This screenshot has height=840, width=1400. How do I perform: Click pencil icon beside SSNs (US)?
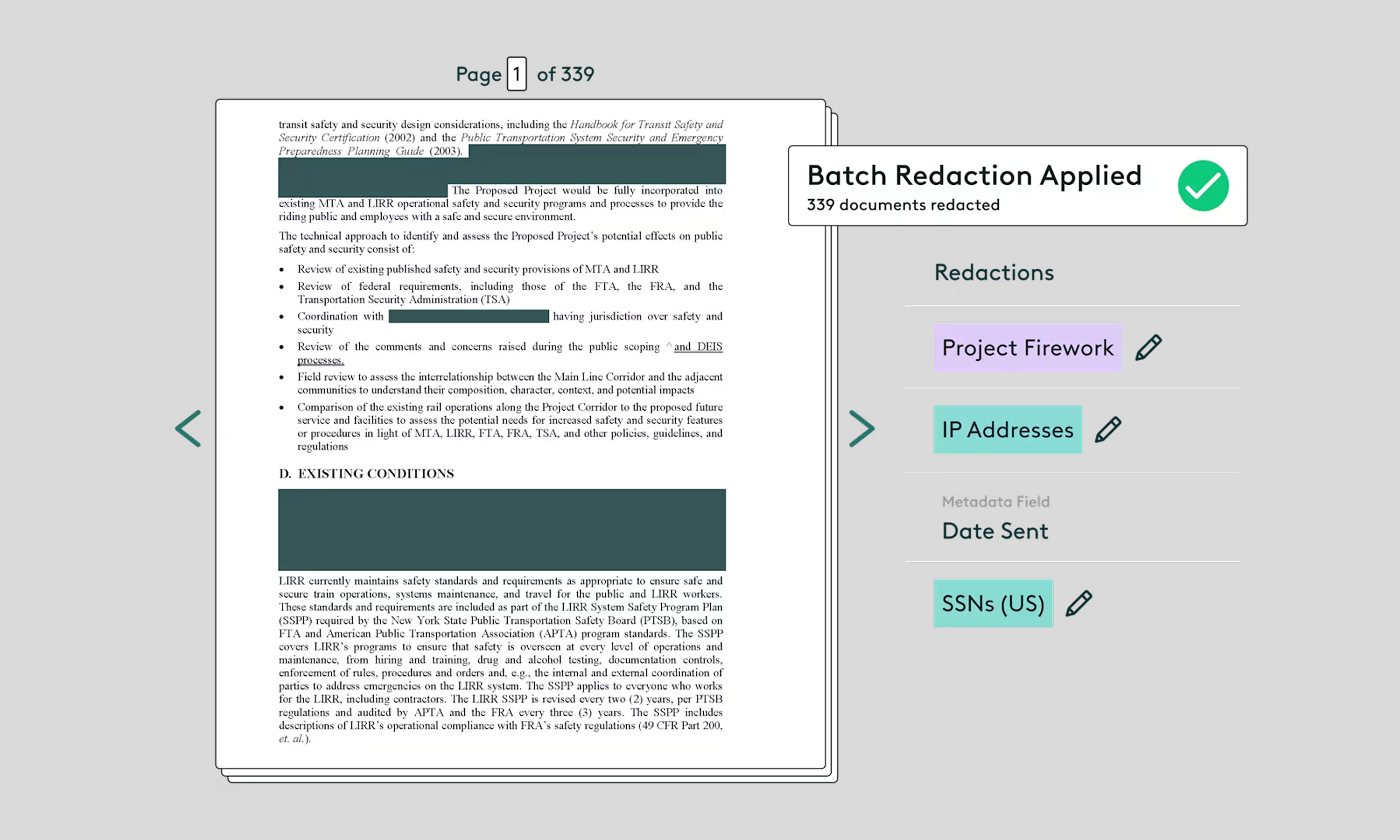coord(1078,603)
